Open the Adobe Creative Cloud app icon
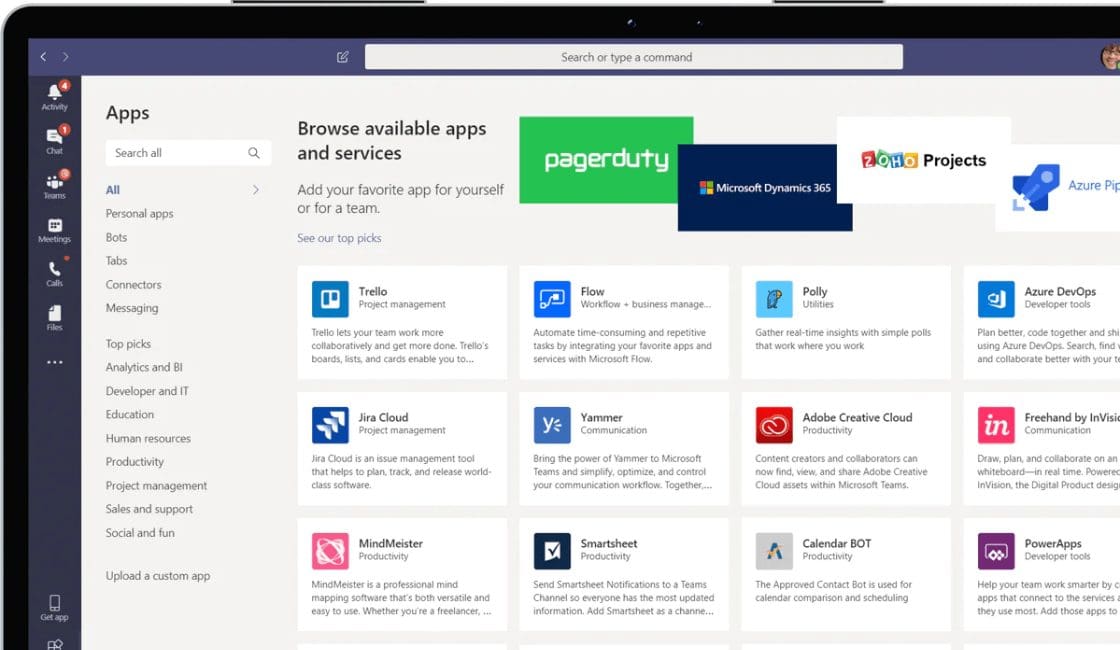 [774, 425]
